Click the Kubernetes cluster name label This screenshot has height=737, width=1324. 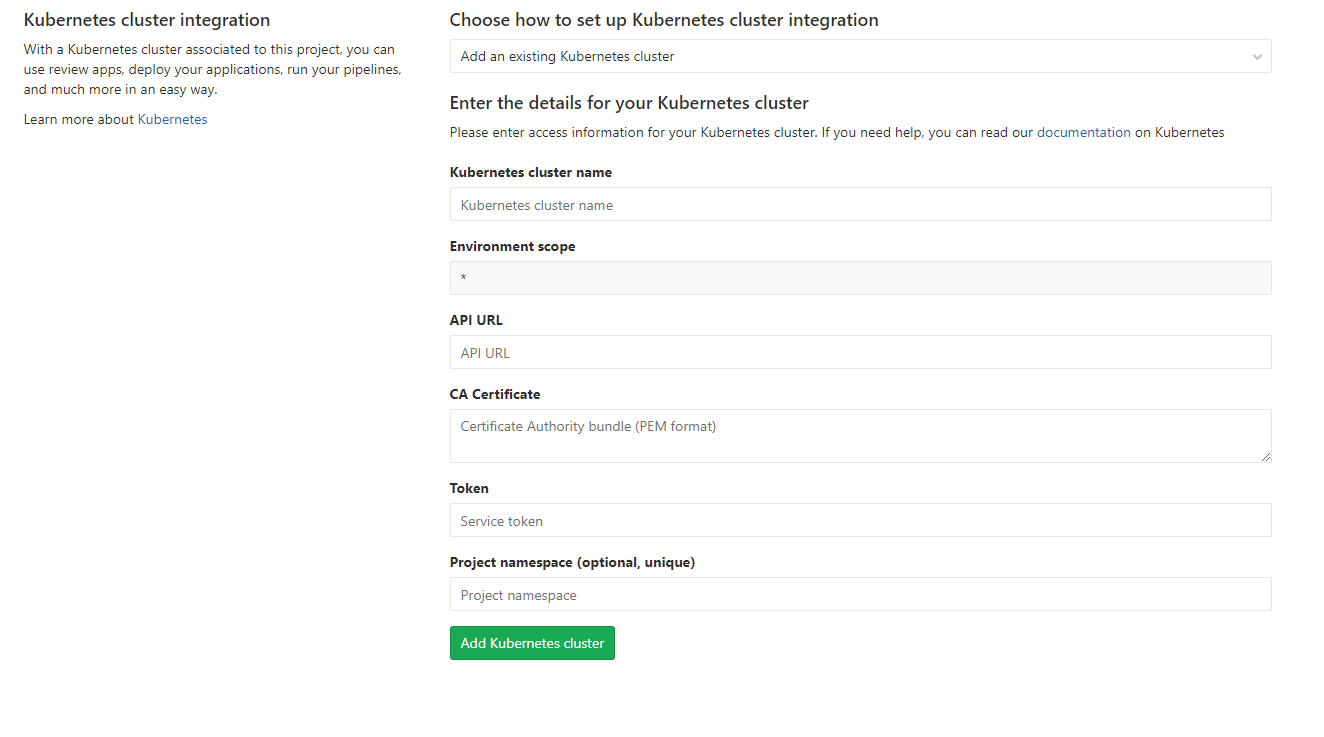click(531, 172)
